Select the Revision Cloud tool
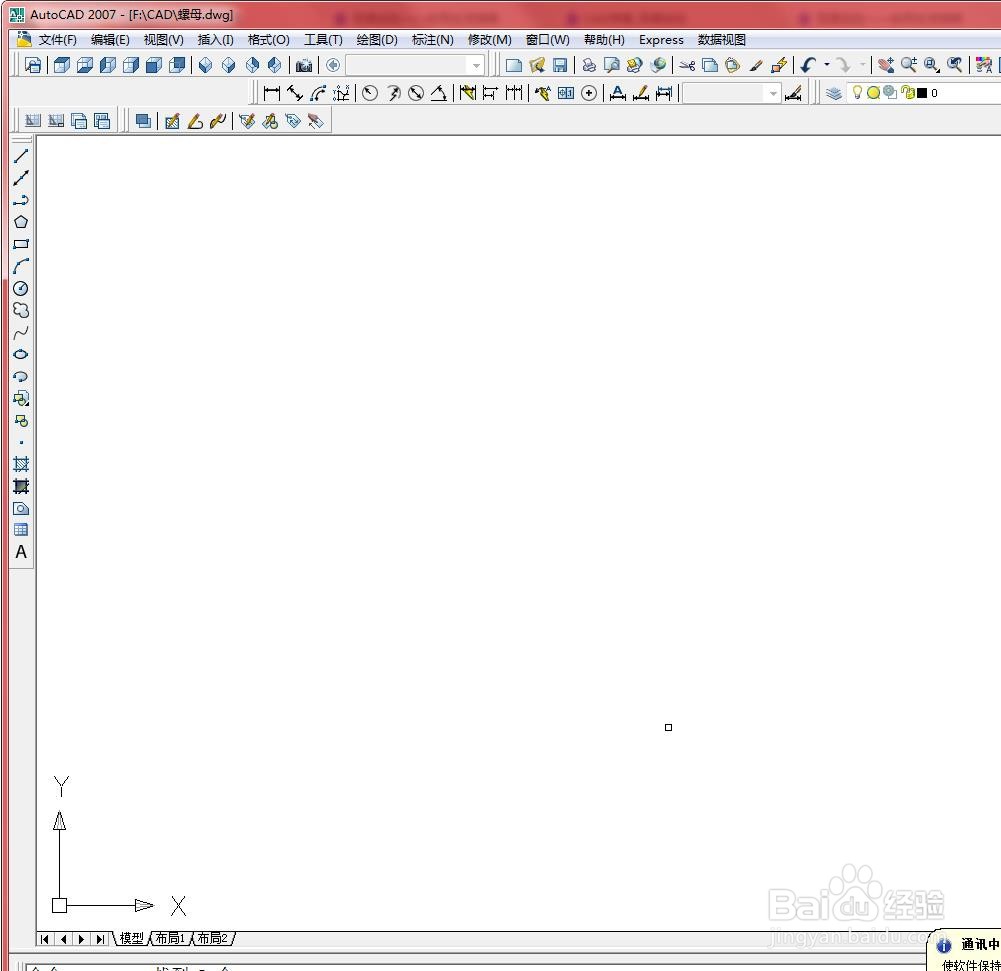Image resolution: width=1001 pixels, height=971 pixels. coord(20,310)
